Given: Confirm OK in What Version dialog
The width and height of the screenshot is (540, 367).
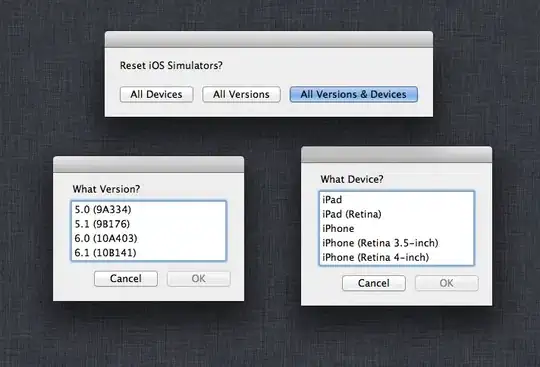Looking at the screenshot, I should 199,279.
